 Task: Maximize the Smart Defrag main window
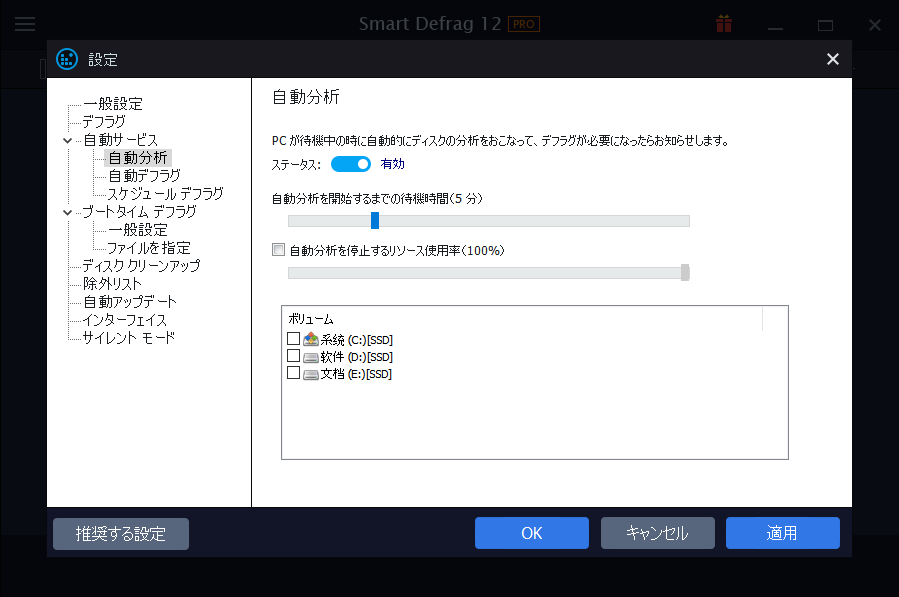[x=825, y=25]
